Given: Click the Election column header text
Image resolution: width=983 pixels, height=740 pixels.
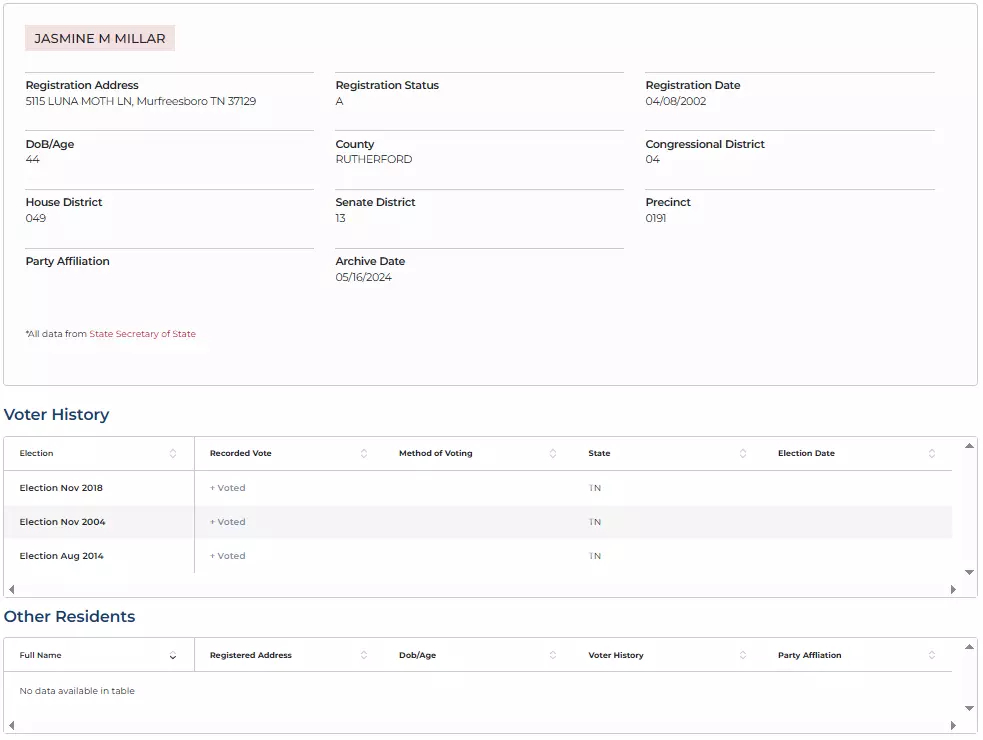Looking at the screenshot, I should [36, 453].
